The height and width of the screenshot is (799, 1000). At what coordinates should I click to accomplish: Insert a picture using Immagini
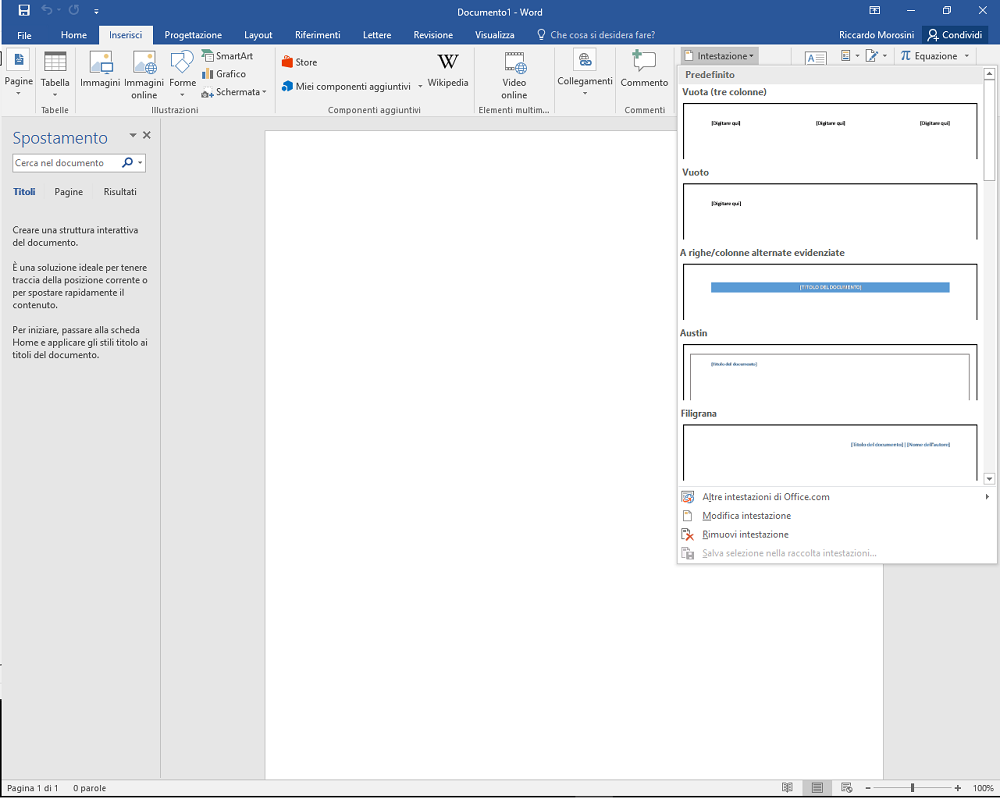100,70
